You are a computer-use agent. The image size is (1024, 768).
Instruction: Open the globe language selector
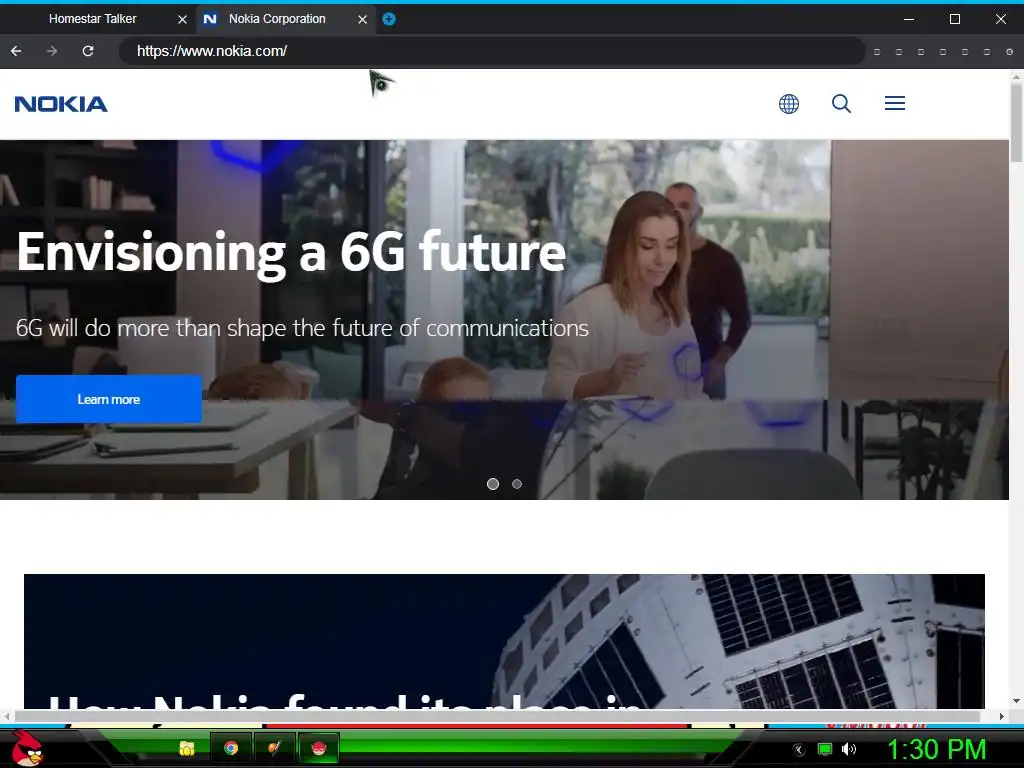pyautogui.click(x=789, y=103)
